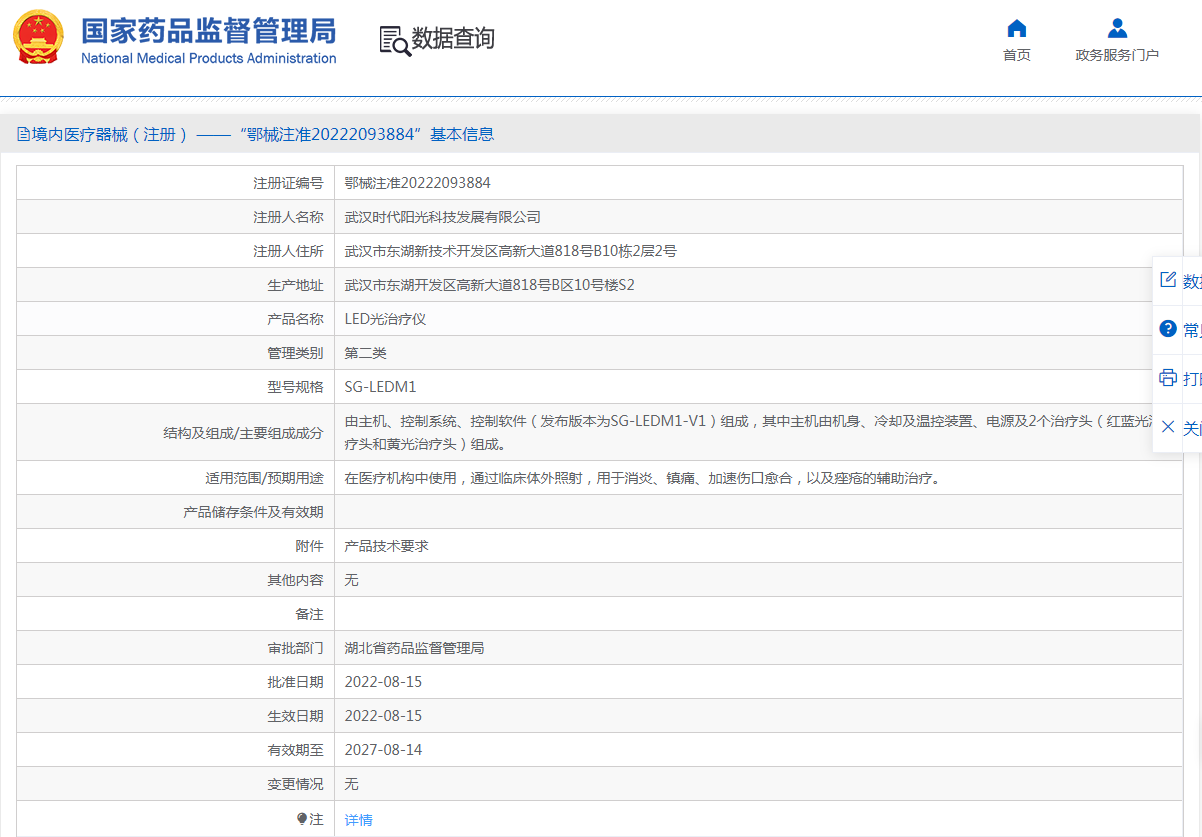Open the 详情 link

[358, 820]
